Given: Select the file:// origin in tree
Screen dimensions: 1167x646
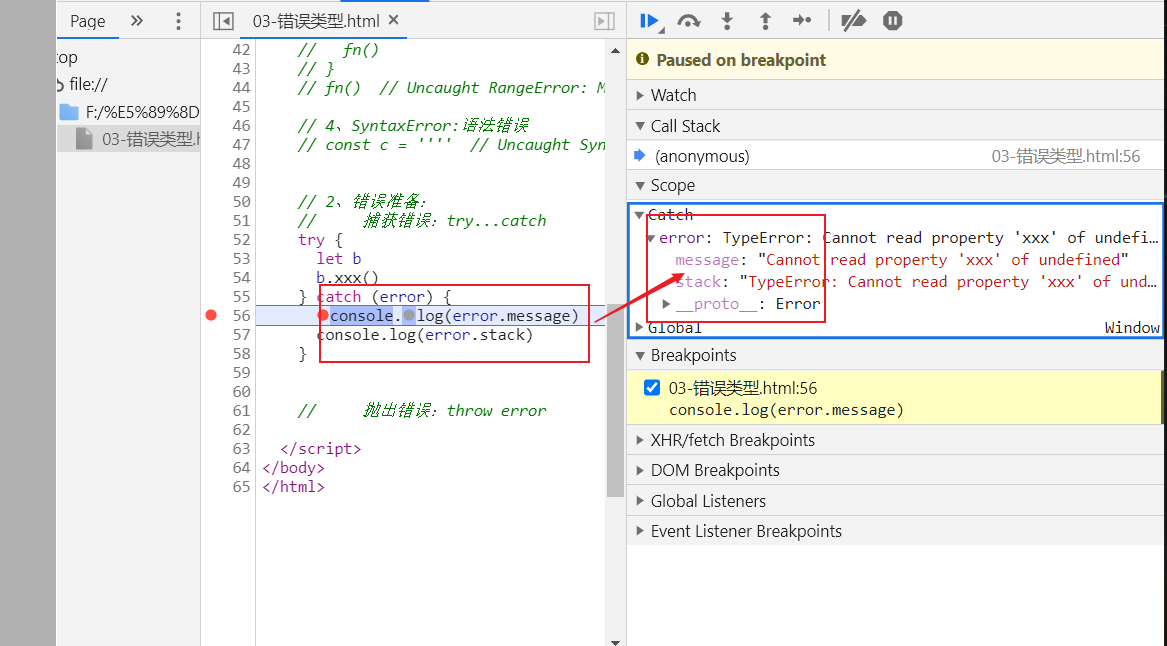Looking at the screenshot, I should click(x=88, y=84).
